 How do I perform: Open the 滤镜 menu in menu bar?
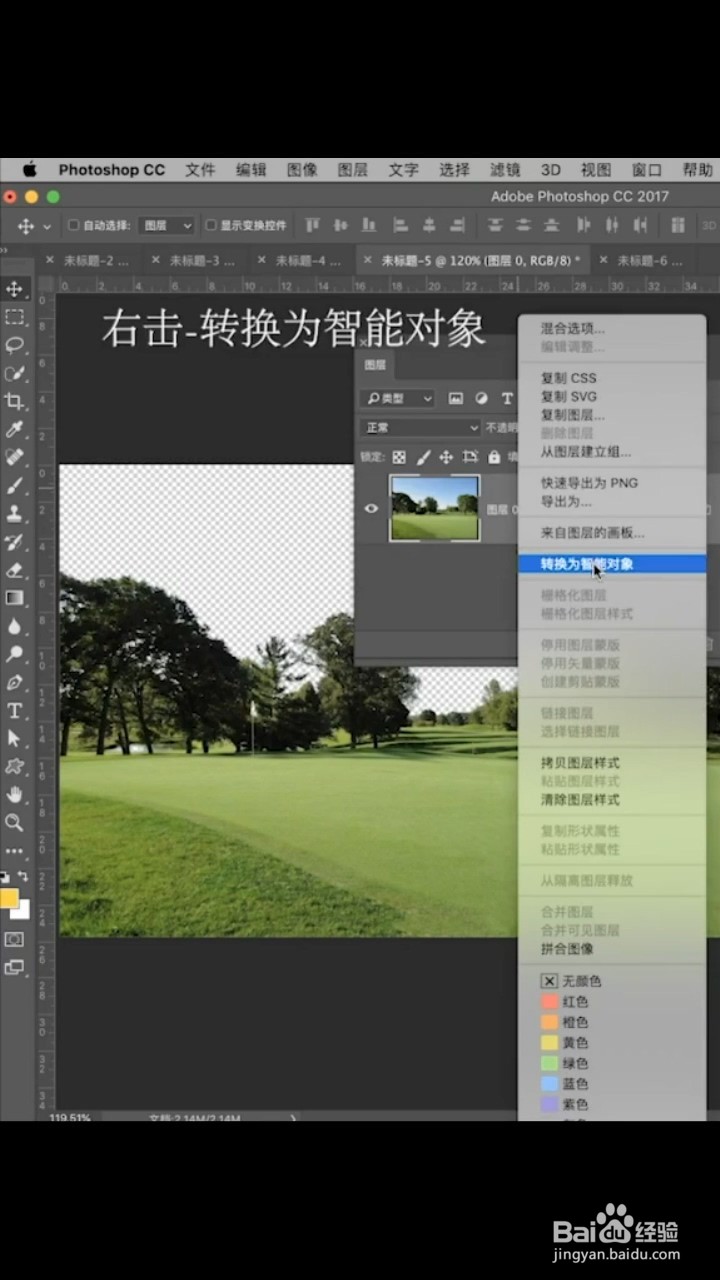click(505, 170)
